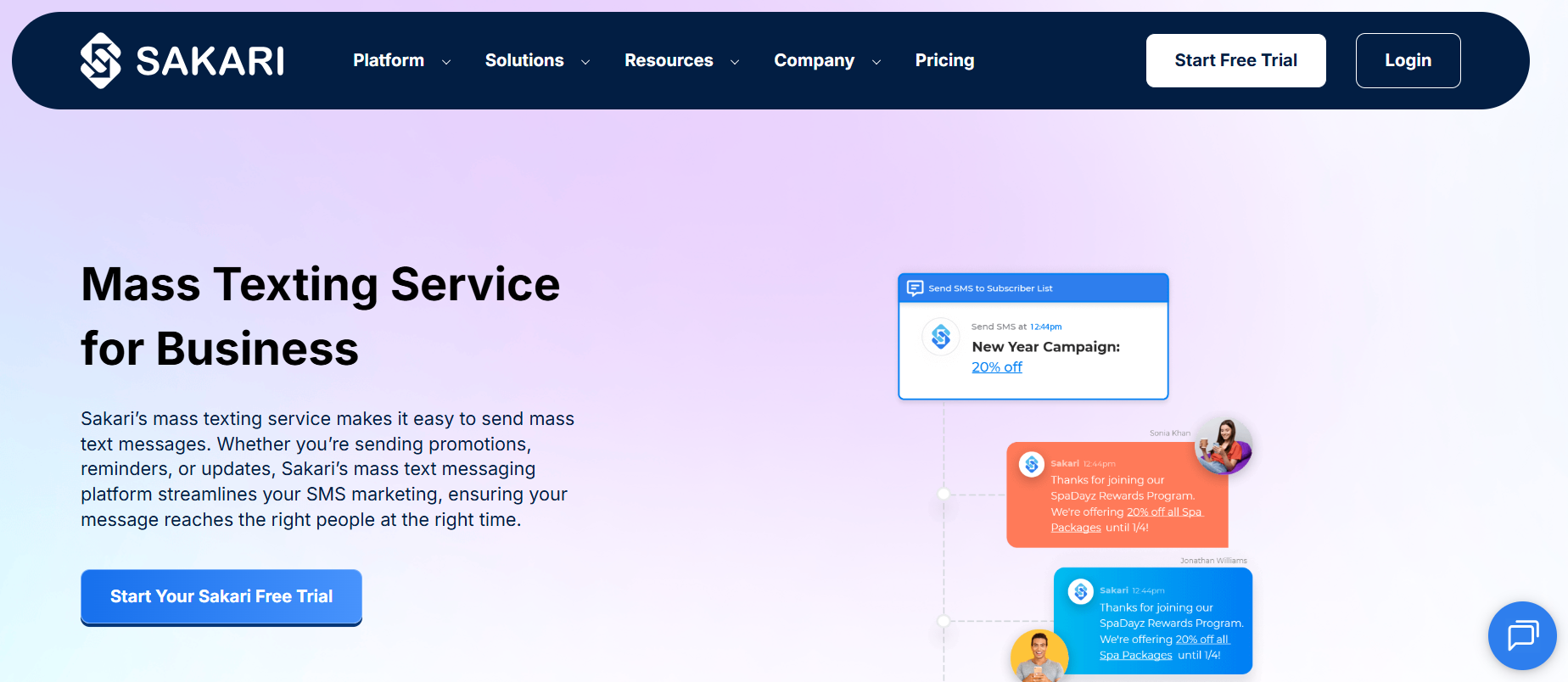This screenshot has width=1568, height=682.
Task: Expand the Platform dropdown chevron
Action: point(446,62)
